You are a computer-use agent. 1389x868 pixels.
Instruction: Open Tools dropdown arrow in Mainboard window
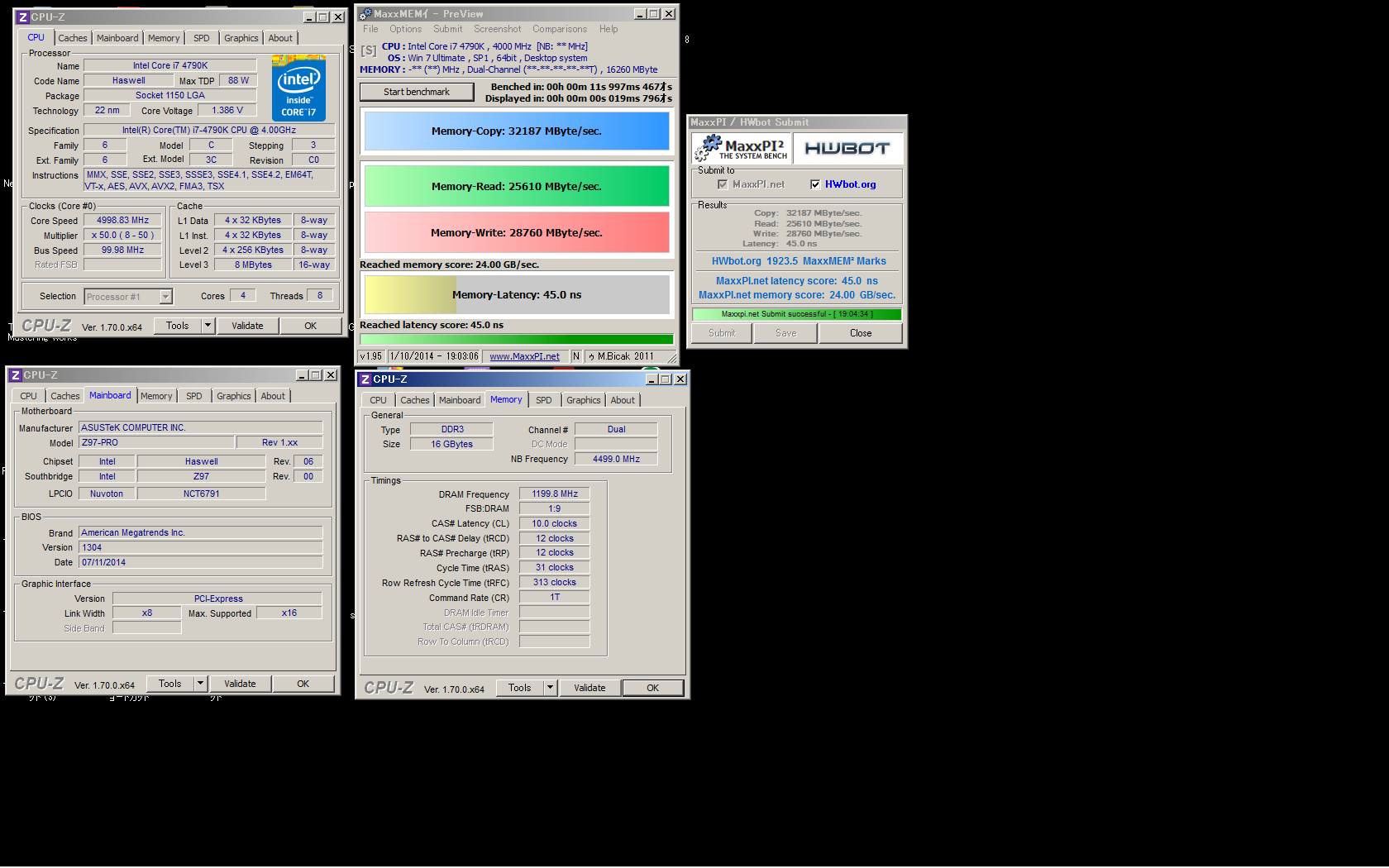tap(200, 684)
